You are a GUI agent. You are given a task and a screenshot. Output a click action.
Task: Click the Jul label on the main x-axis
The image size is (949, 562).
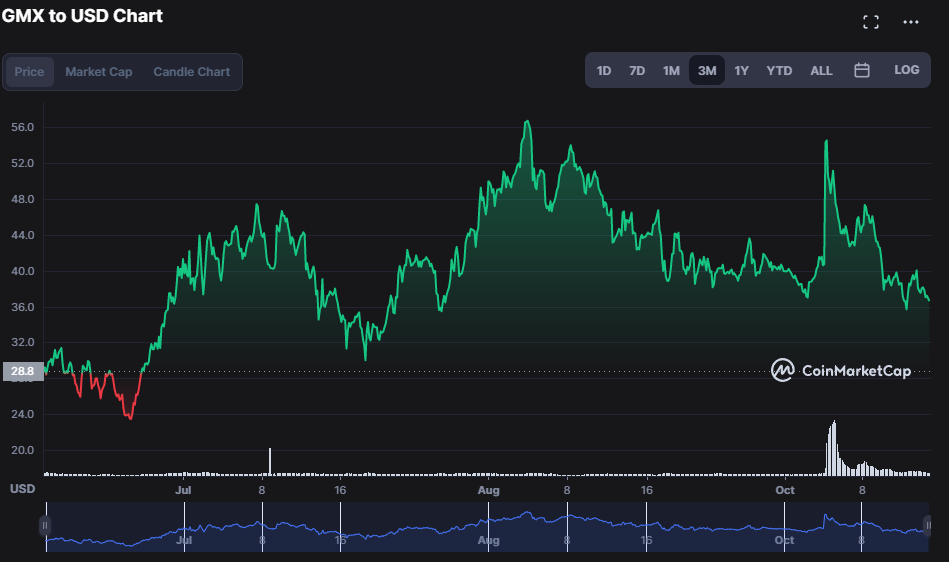(x=183, y=490)
